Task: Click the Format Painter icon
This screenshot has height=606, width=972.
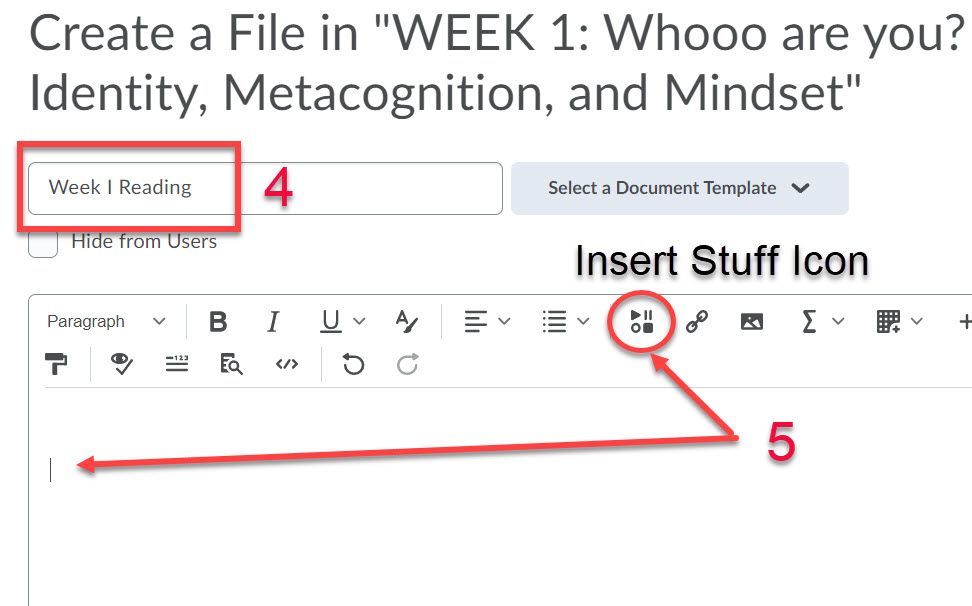Action: [x=57, y=363]
